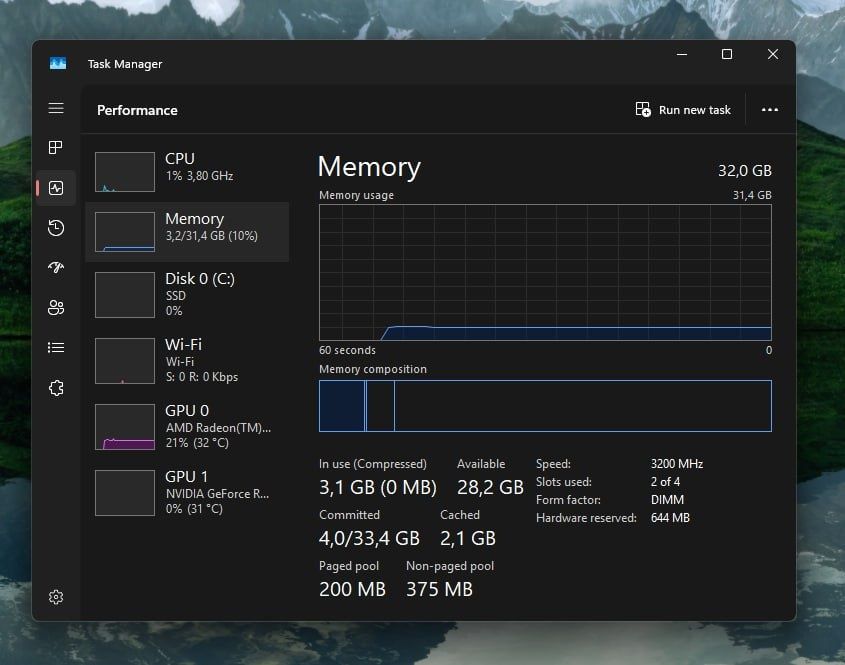This screenshot has height=665, width=845.
Task: Click the GPU 0 purple mini graph
Action: tap(125, 427)
